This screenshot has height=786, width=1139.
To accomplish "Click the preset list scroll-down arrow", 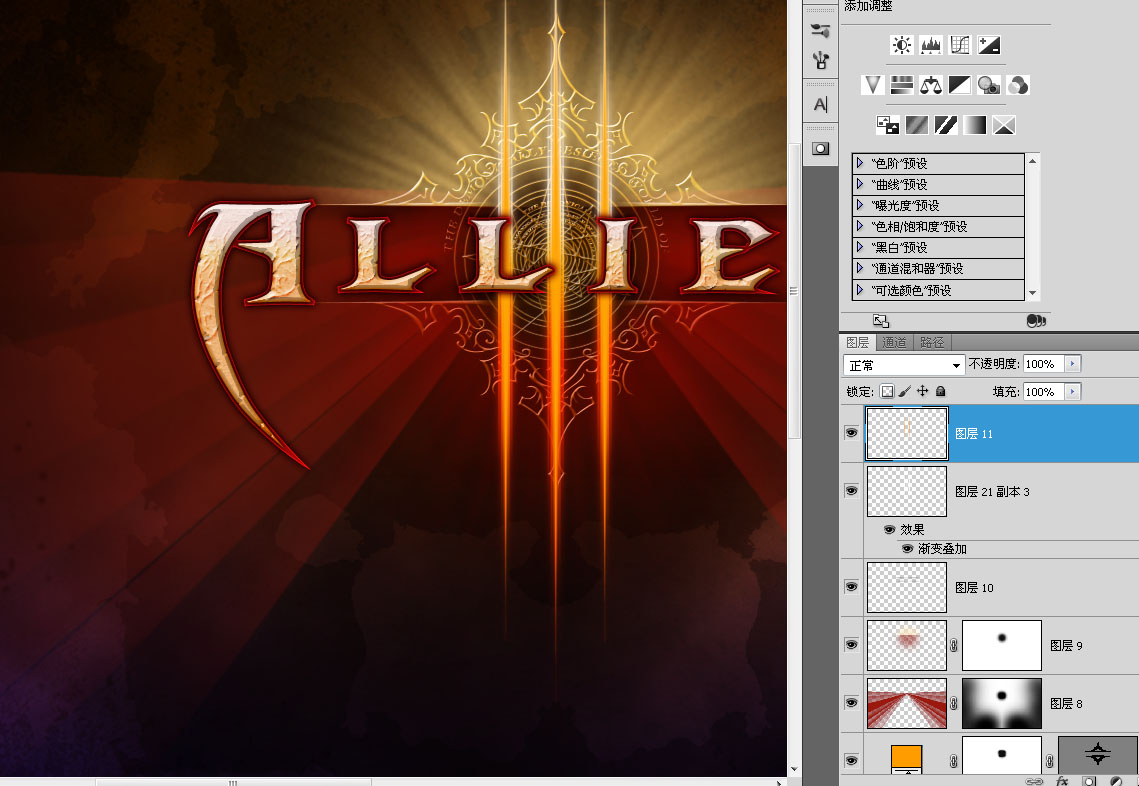I will [x=1032, y=293].
